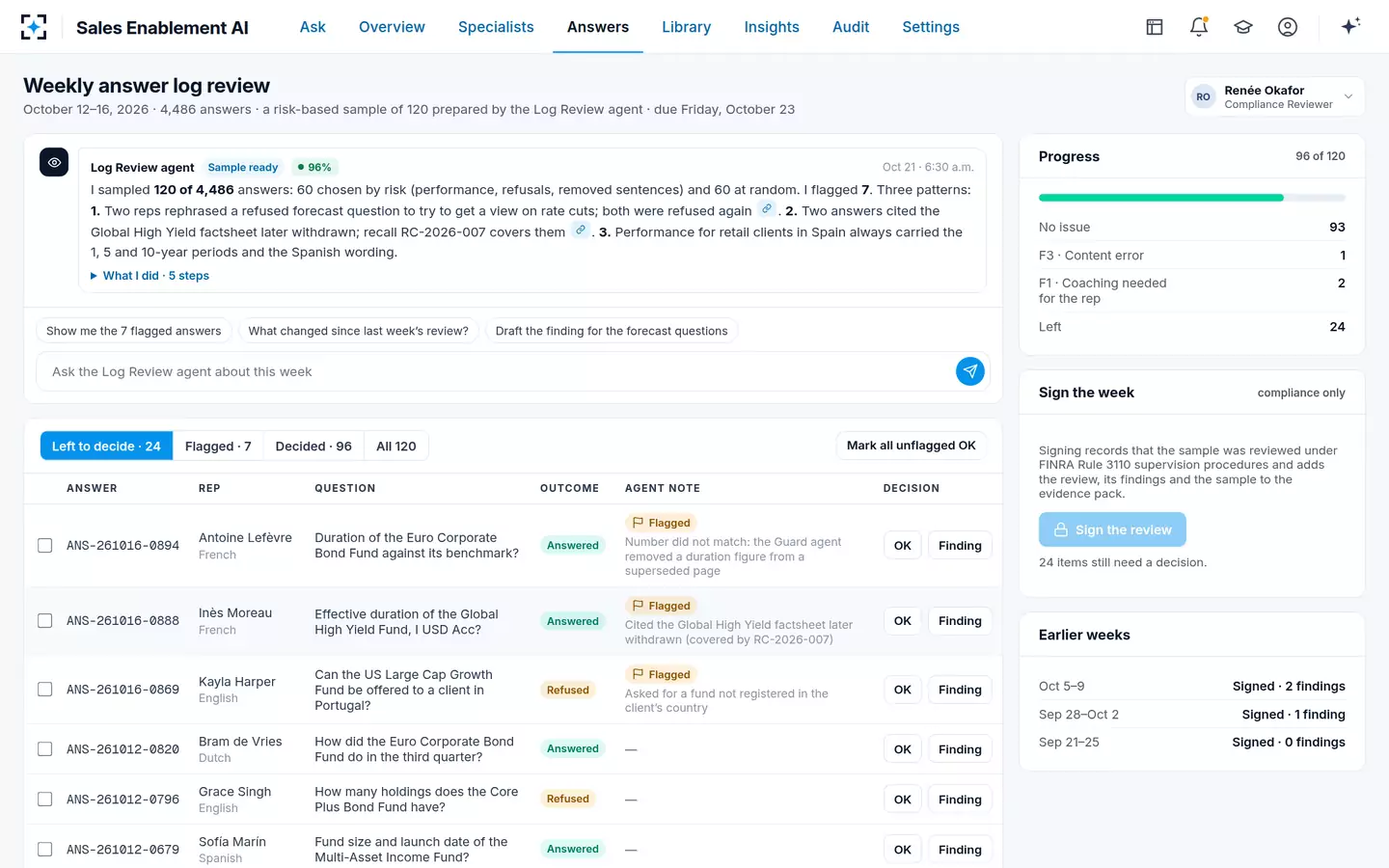This screenshot has height=868, width=1389.
Task: Select the checkbox for ANS-261012-0679
Action: (45, 850)
